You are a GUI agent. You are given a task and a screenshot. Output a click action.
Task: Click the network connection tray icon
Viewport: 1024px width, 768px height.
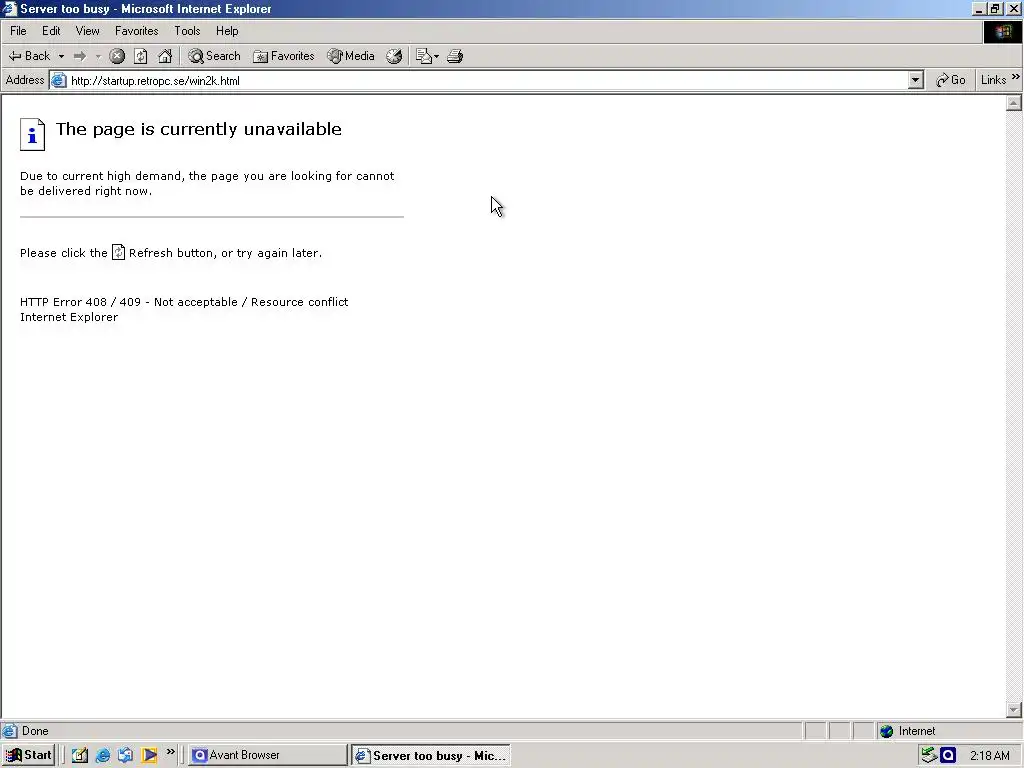[x=928, y=755]
